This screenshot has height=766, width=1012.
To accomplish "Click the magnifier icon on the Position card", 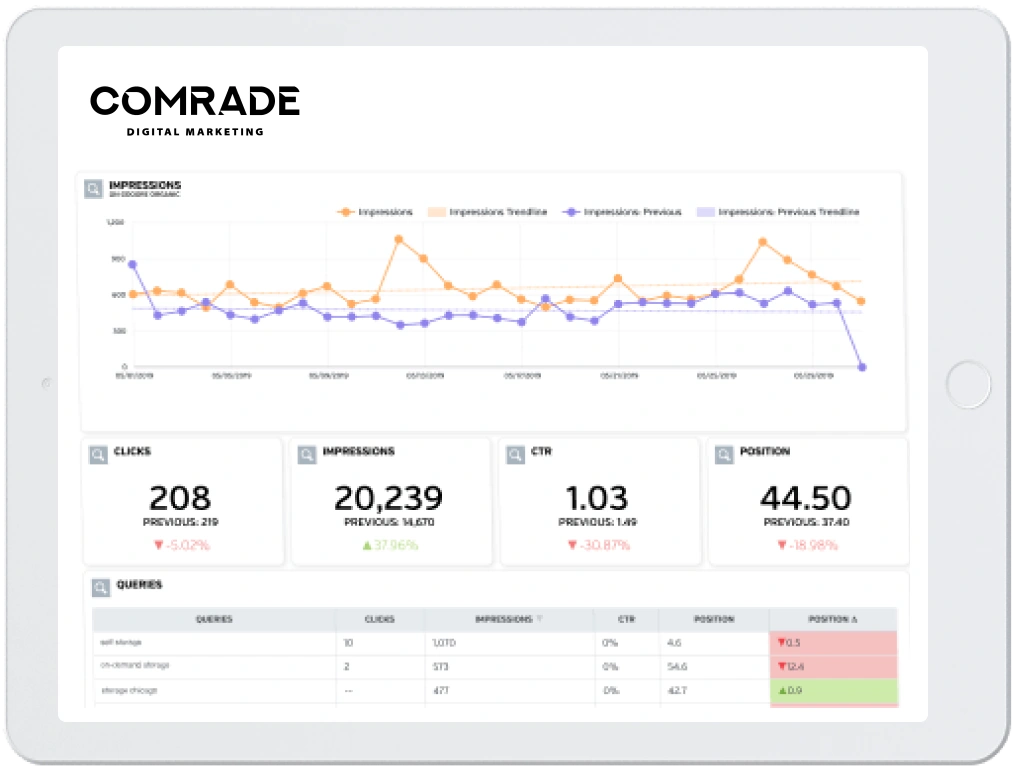I will click(723, 452).
